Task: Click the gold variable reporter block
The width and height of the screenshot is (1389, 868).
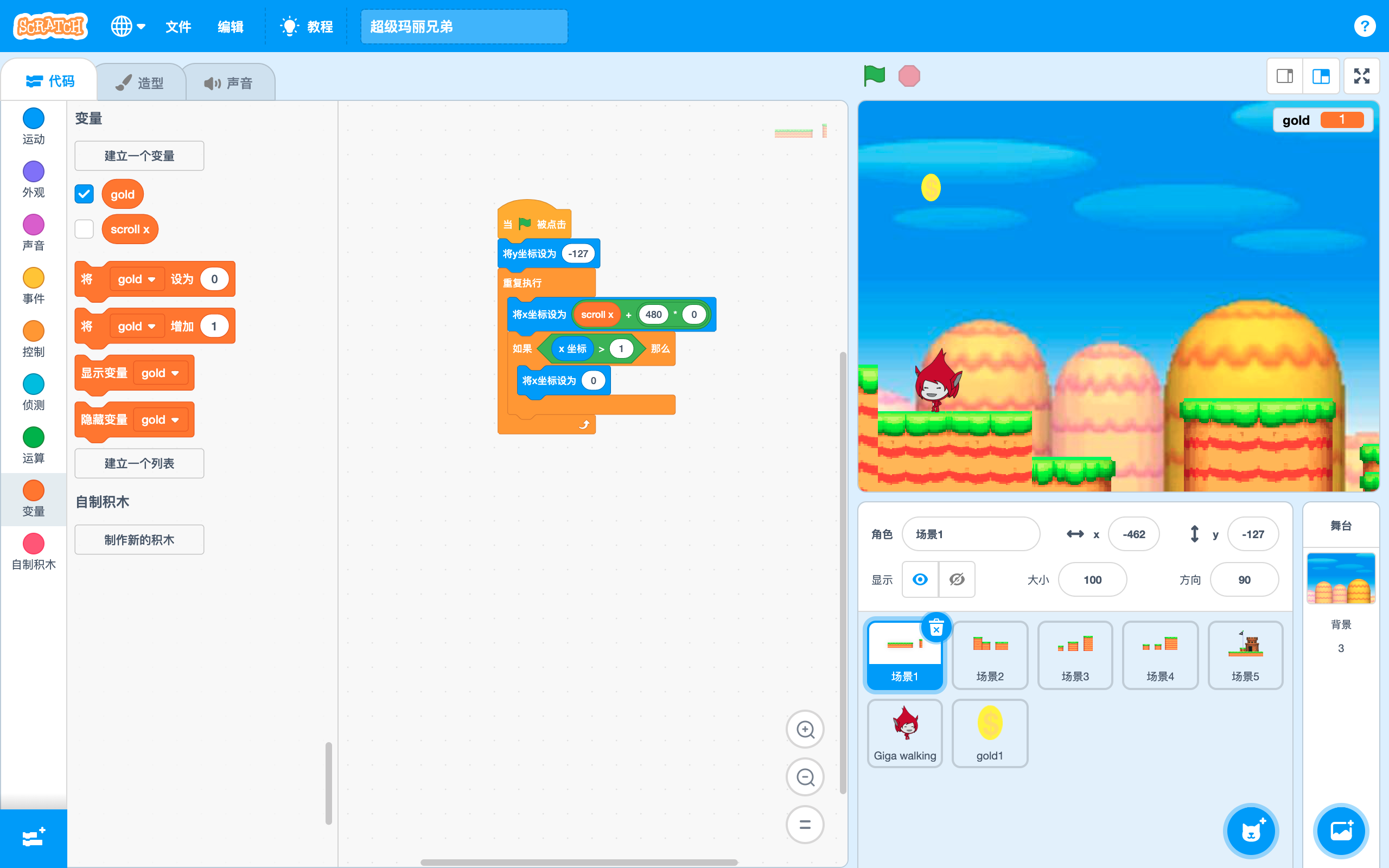Action: click(122, 194)
